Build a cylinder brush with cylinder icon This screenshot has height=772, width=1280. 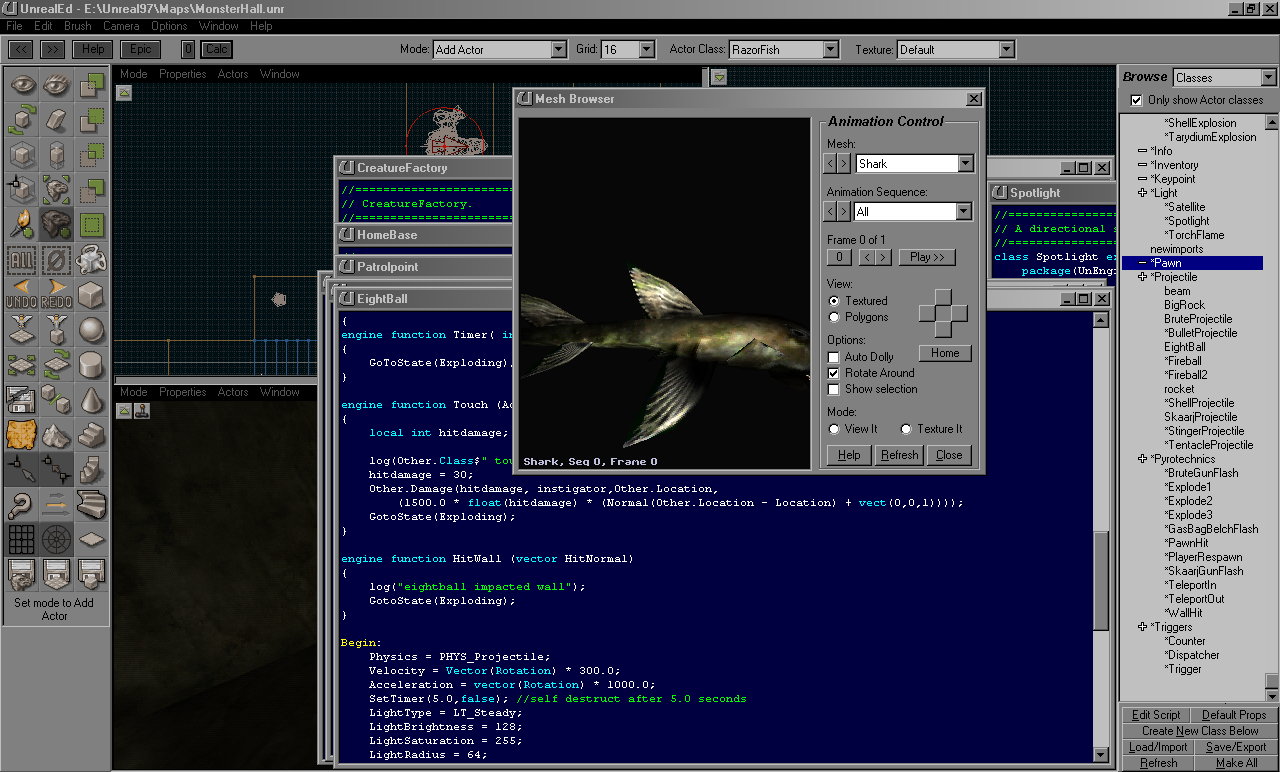pos(90,365)
